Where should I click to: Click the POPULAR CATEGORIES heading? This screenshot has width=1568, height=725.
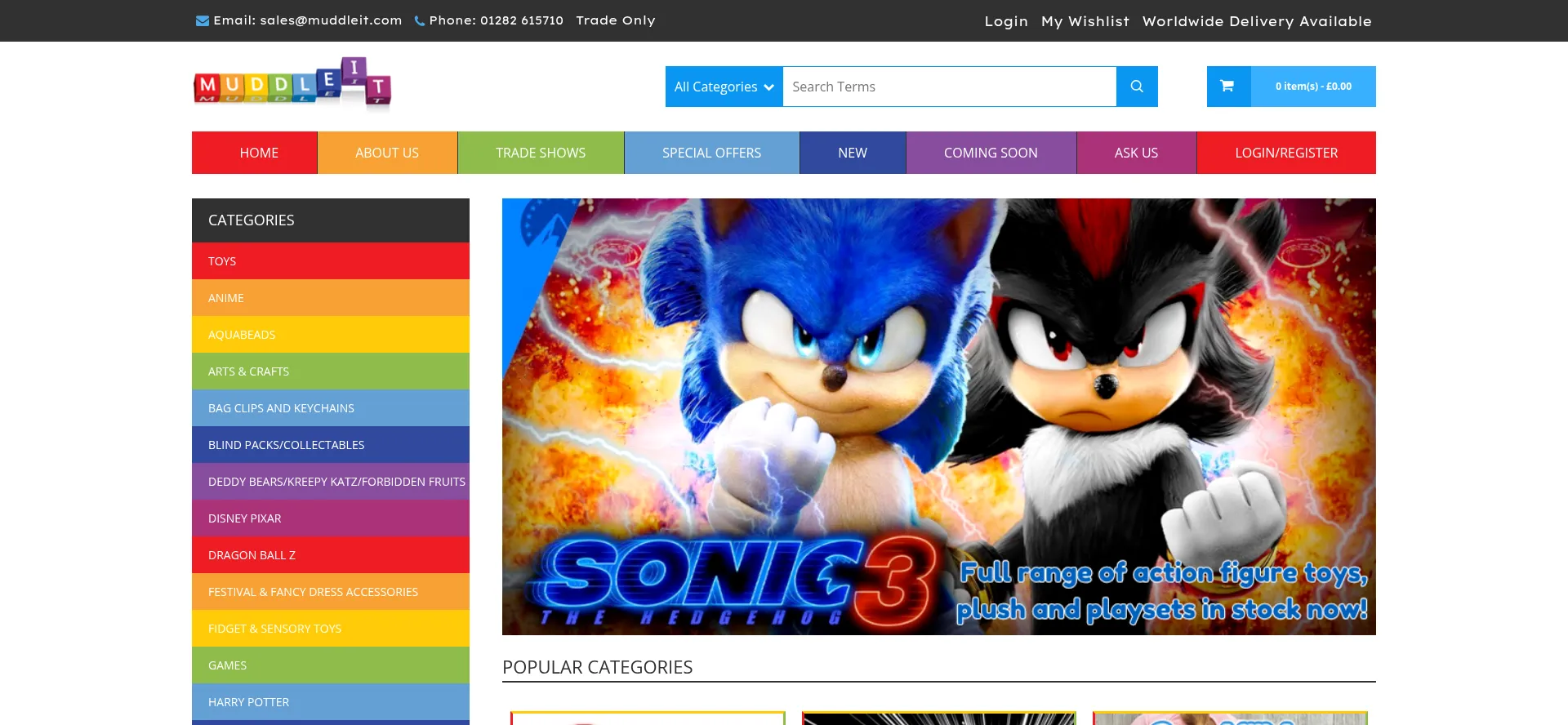point(598,667)
